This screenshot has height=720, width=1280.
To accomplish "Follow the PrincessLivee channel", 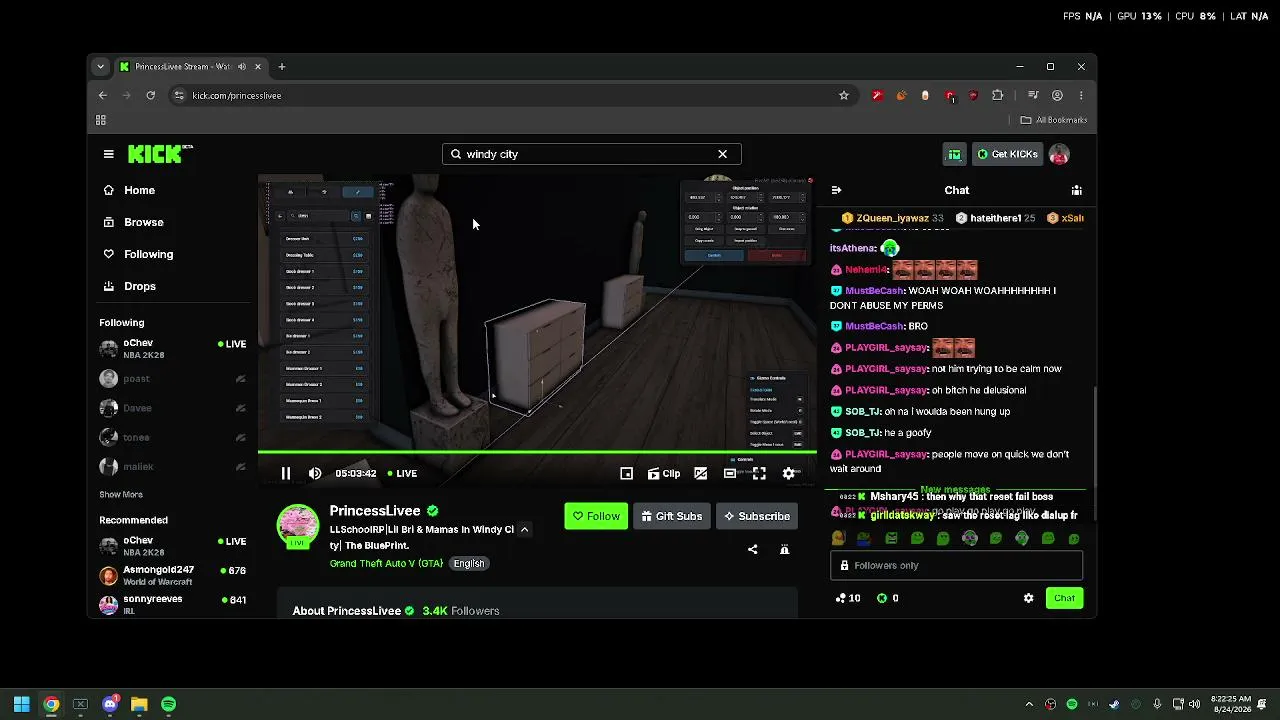I will coord(596,516).
